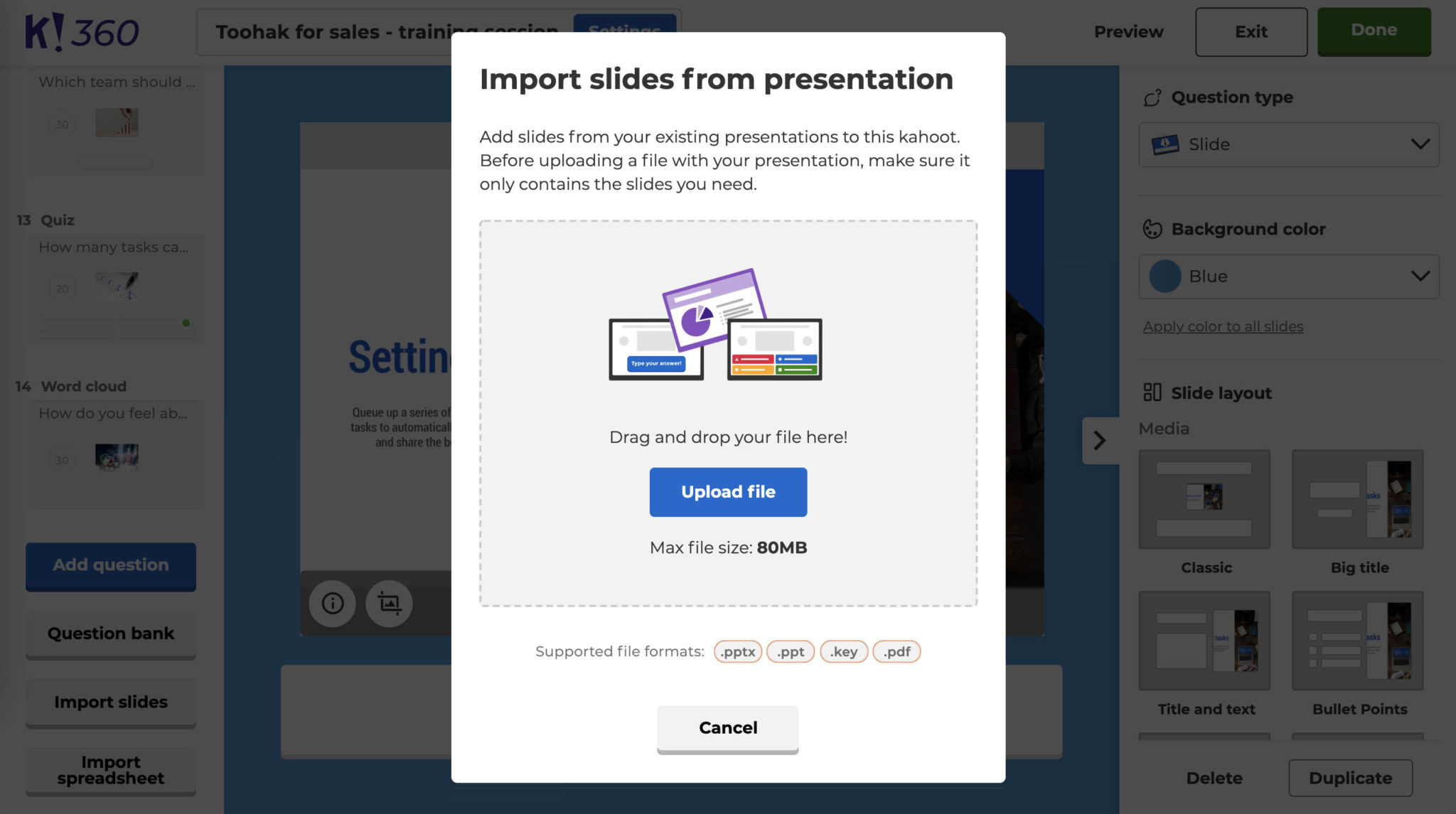Click the Question type speech bubble icon

coord(1152,97)
